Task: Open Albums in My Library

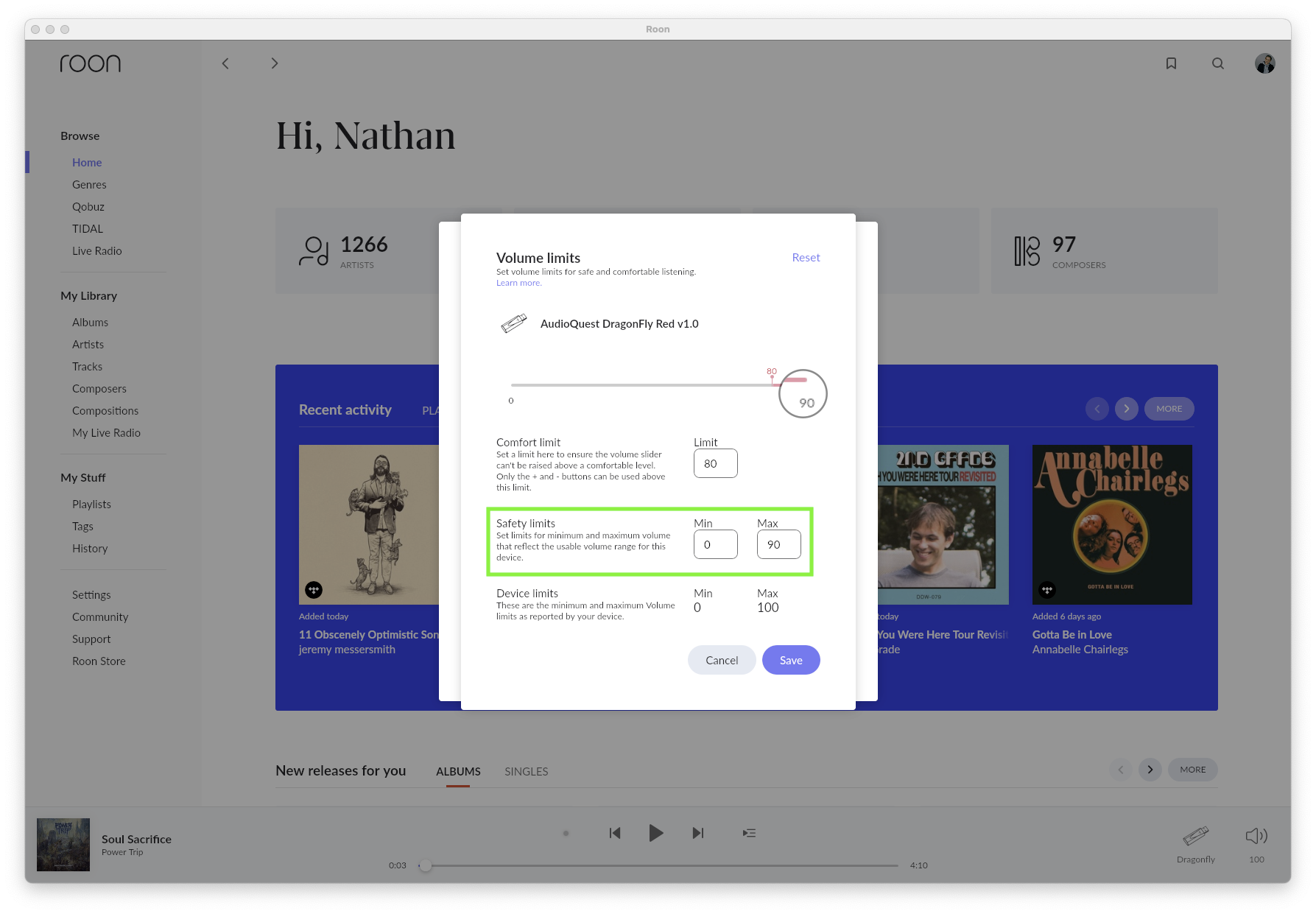Action: (x=90, y=323)
